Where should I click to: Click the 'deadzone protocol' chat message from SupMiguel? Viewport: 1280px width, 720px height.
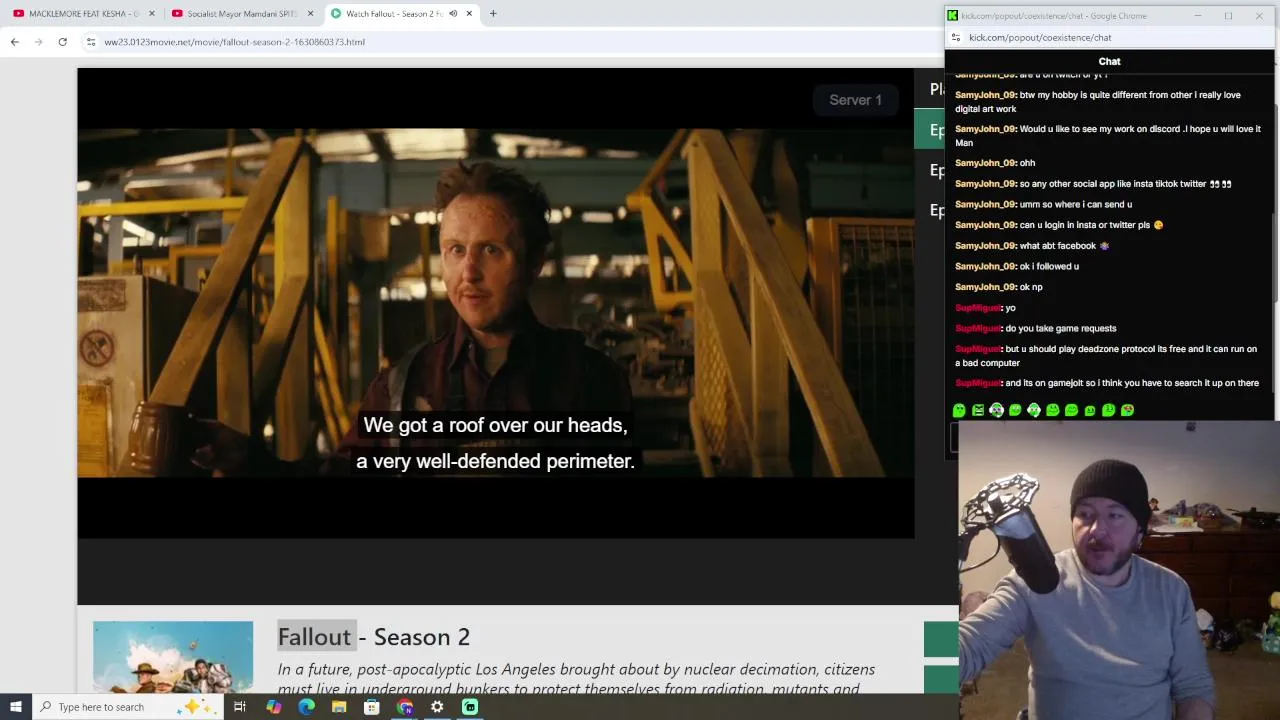tap(1106, 356)
